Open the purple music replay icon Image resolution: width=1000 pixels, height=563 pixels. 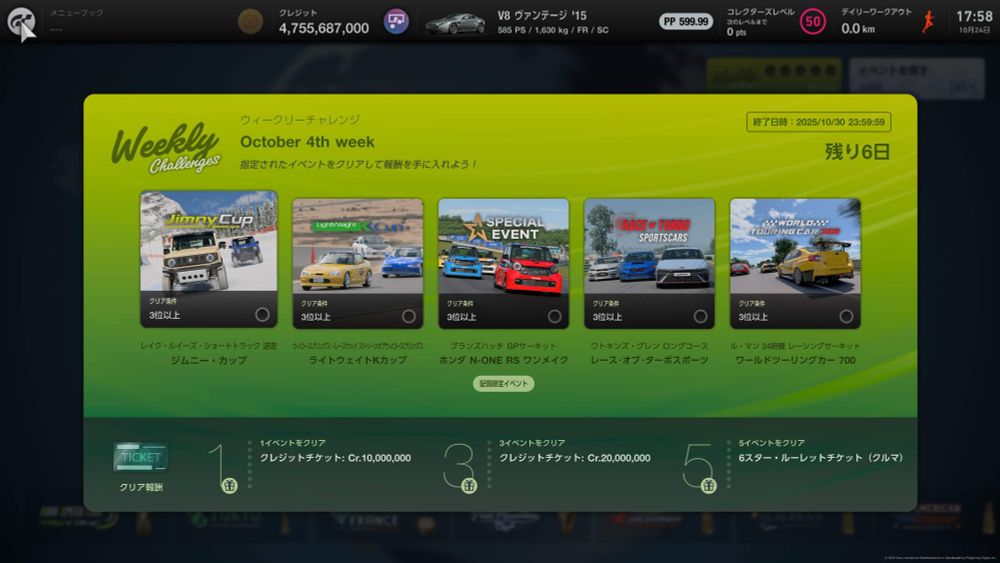tap(396, 22)
